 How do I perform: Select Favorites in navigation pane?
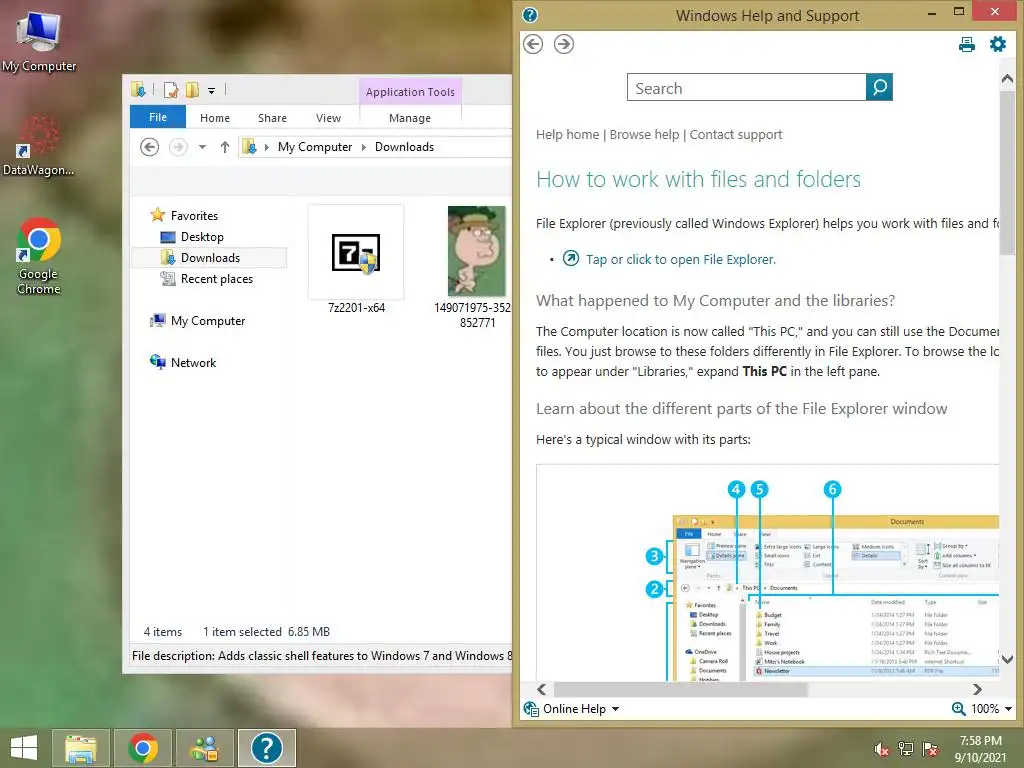(194, 216)
